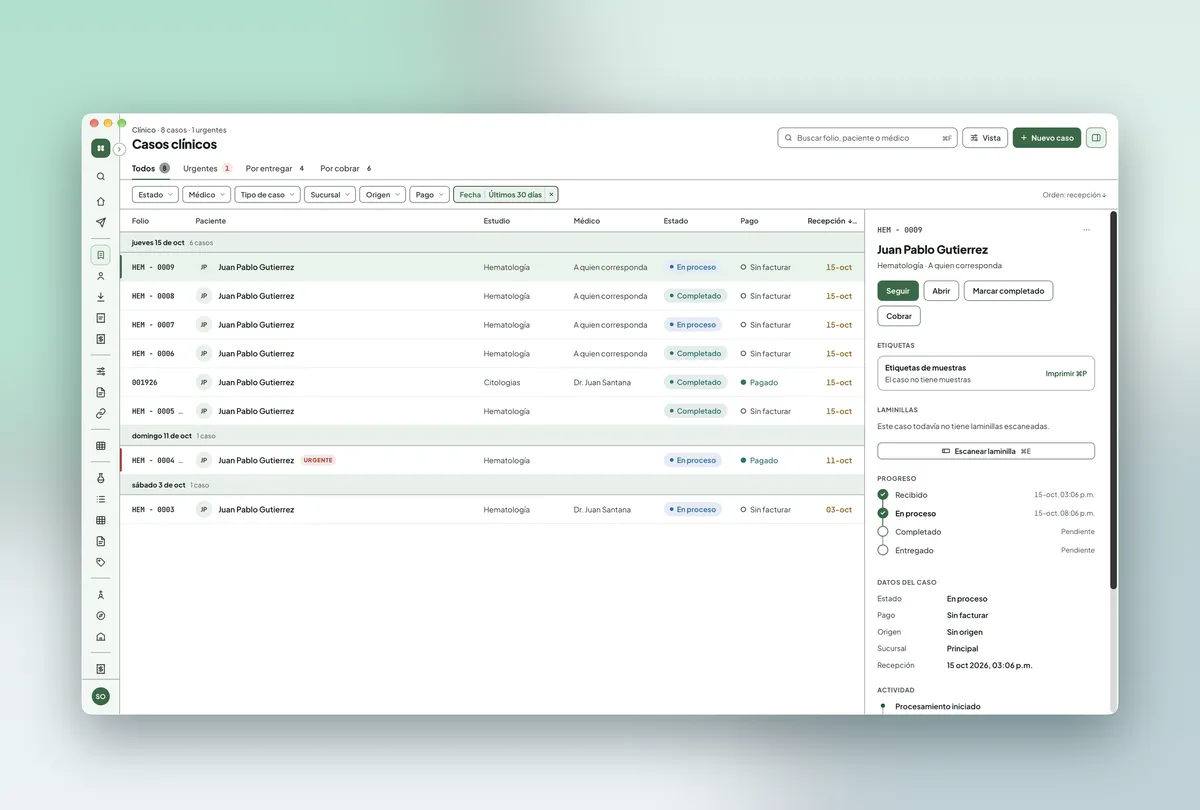Click the link chain icon in sidebar
Screen dimensions: 1200x810
pyautogui.click(x=100, y=413)
